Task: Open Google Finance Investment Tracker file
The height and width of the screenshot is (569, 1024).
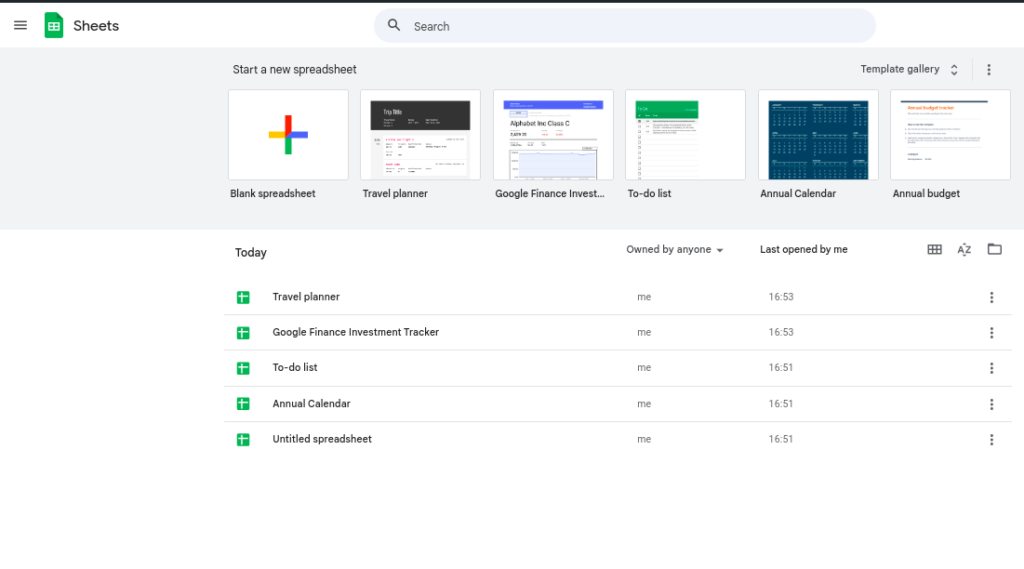Action: pyautogui.click(x=618, y=332)
